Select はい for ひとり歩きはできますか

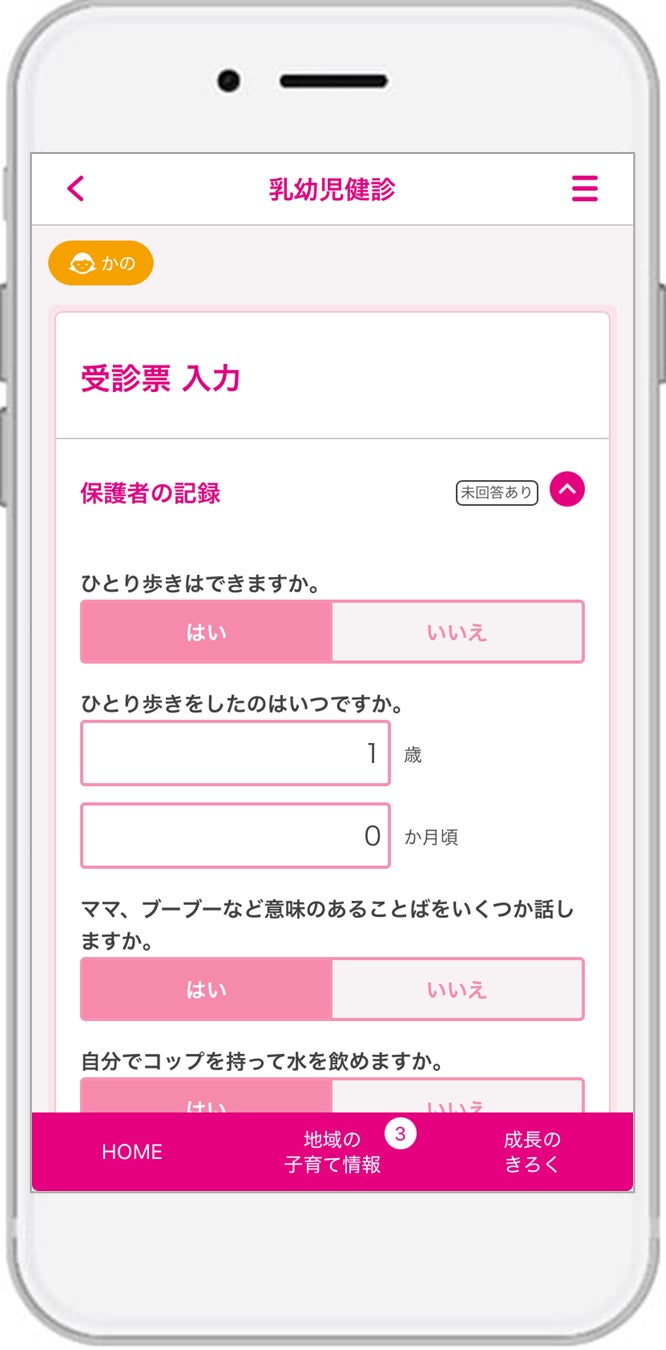[206, 632]
